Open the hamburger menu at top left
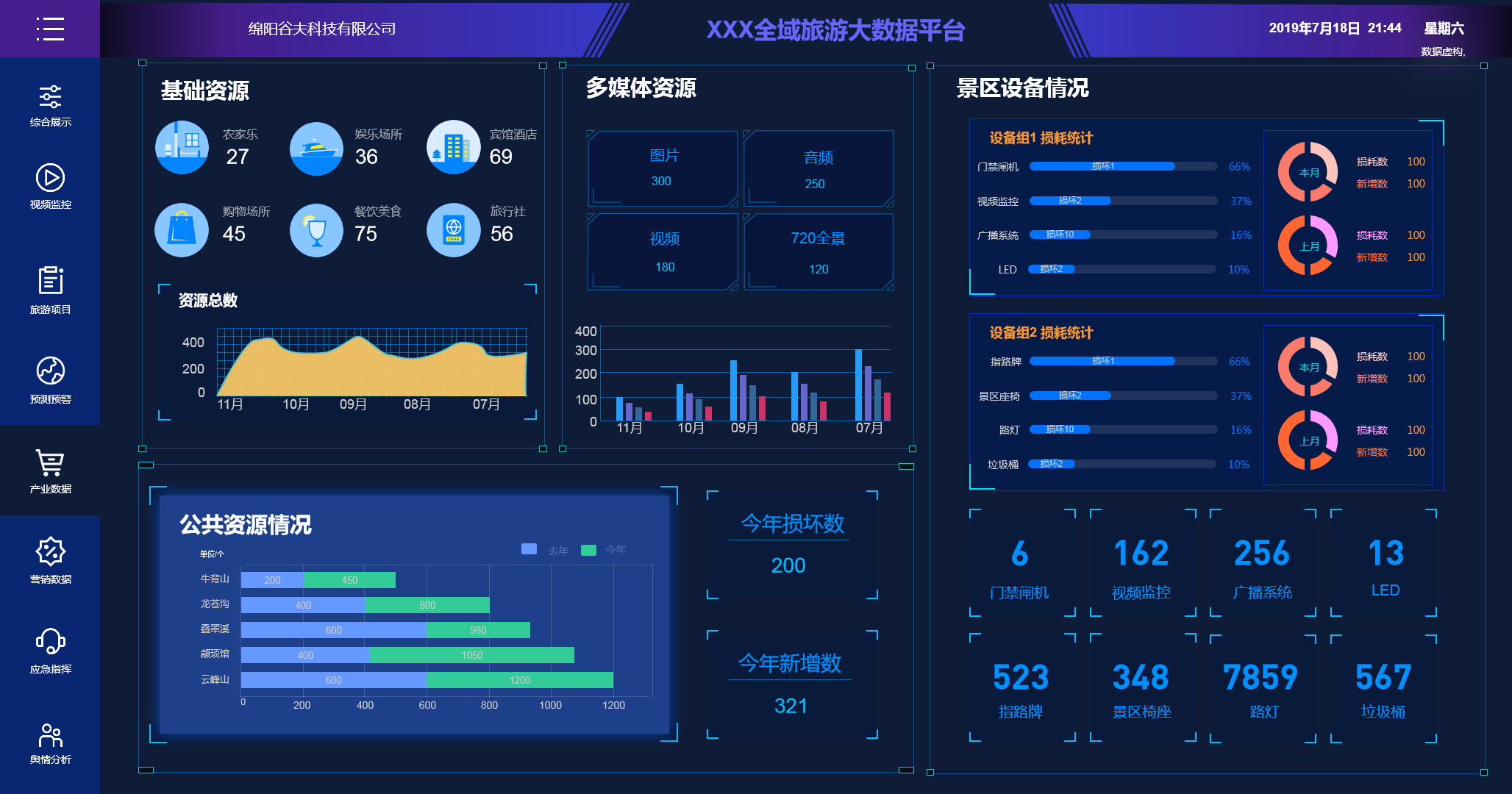Image resolution: width=1512 pixels, height=794 pixels. click(x=49, y=29)
